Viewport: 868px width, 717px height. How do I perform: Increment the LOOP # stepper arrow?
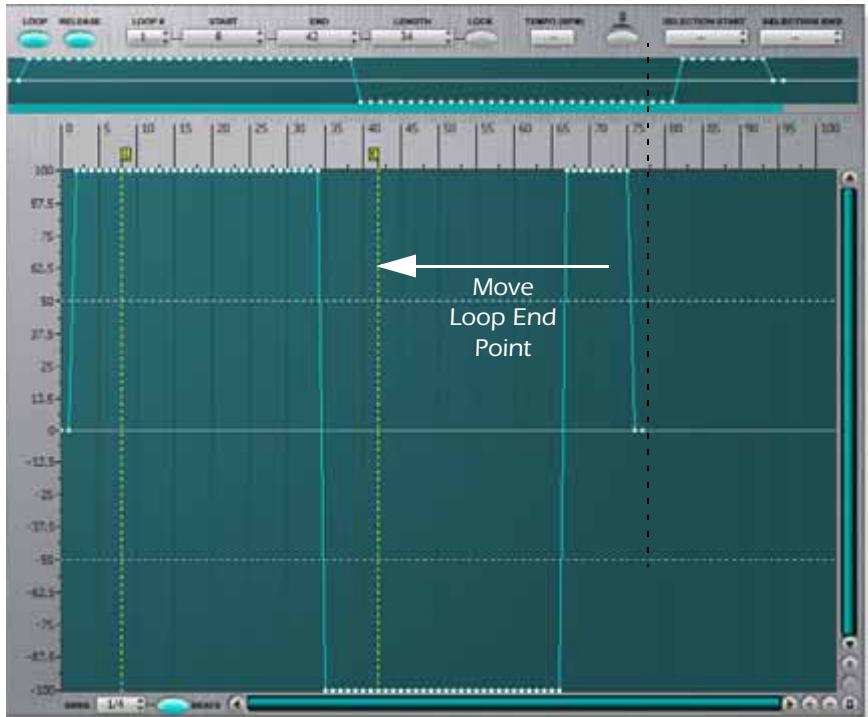[166, 34]
